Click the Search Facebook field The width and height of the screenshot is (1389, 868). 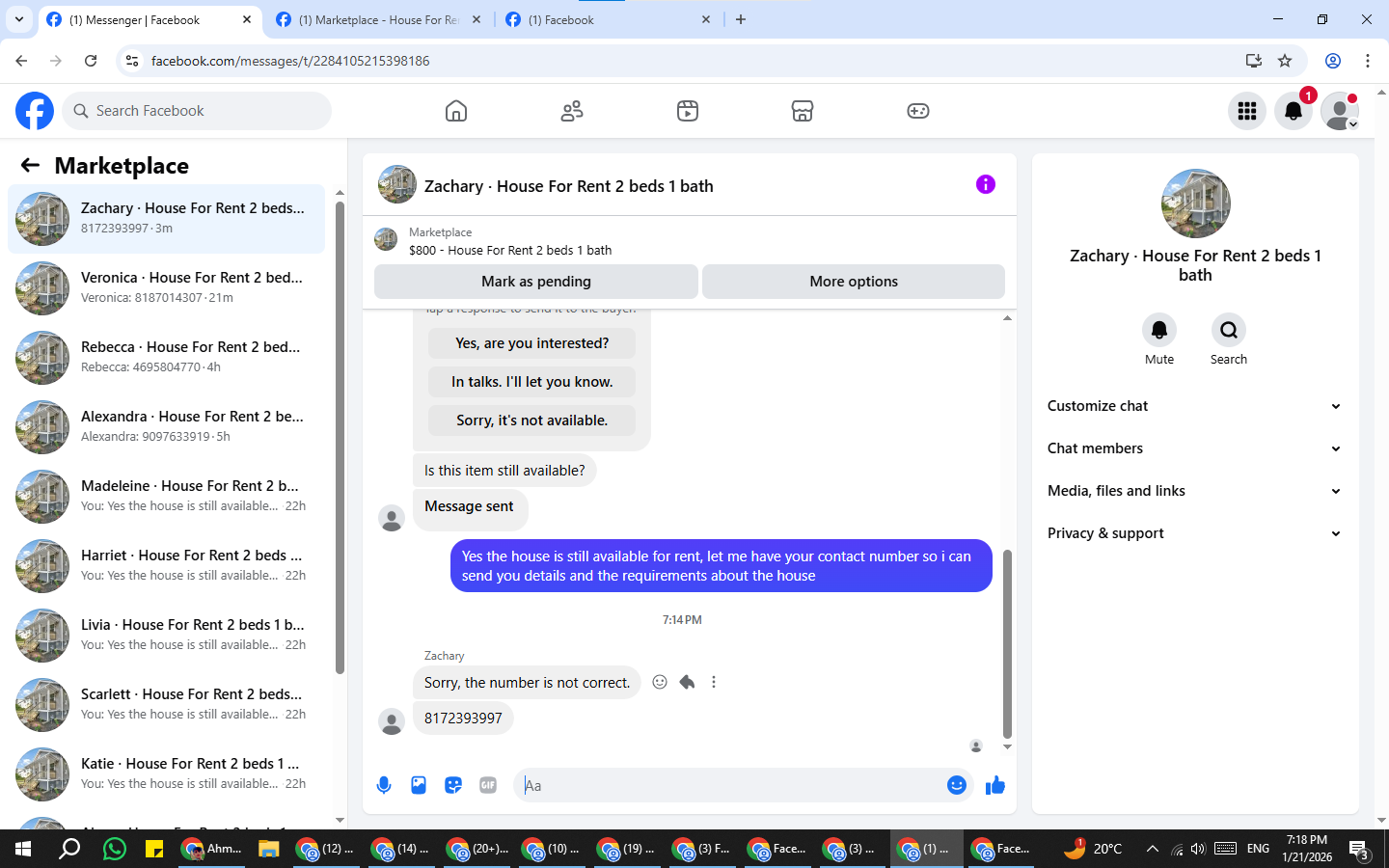pos(197,111)
